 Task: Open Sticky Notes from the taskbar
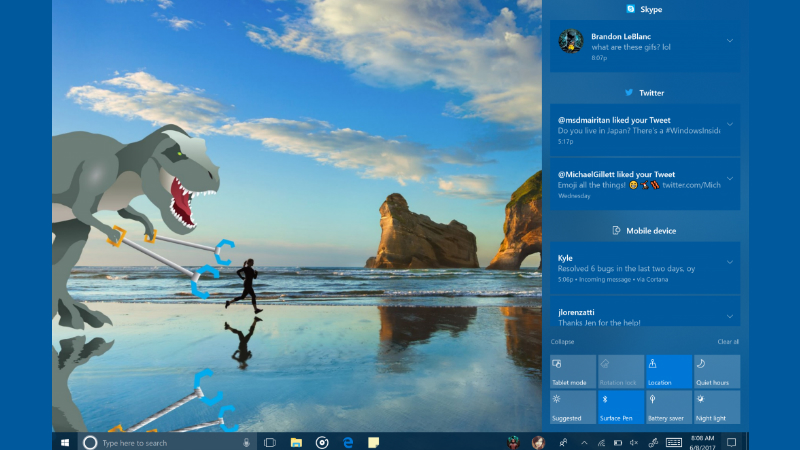pyautogui.click(x=373, y=441)
